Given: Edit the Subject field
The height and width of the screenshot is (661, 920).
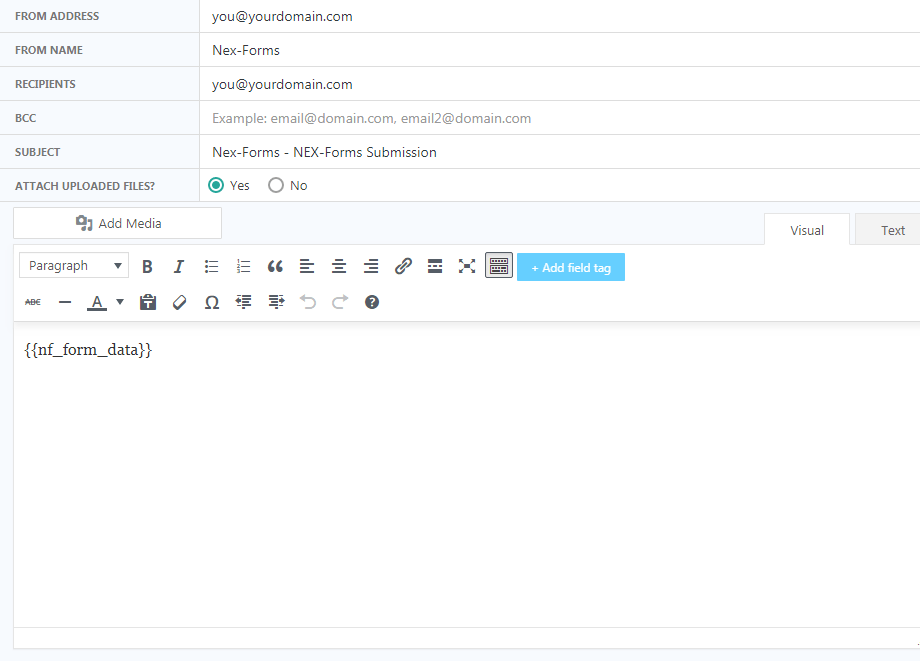Looking at the screenshot, I should click(x=560, y=152).
